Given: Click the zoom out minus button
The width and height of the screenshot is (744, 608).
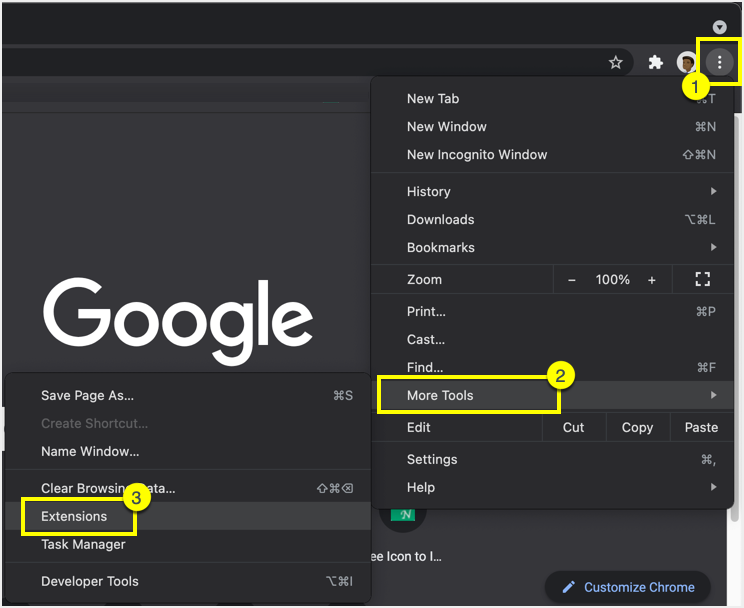Looking at the screenshot, I should (572, 280).
